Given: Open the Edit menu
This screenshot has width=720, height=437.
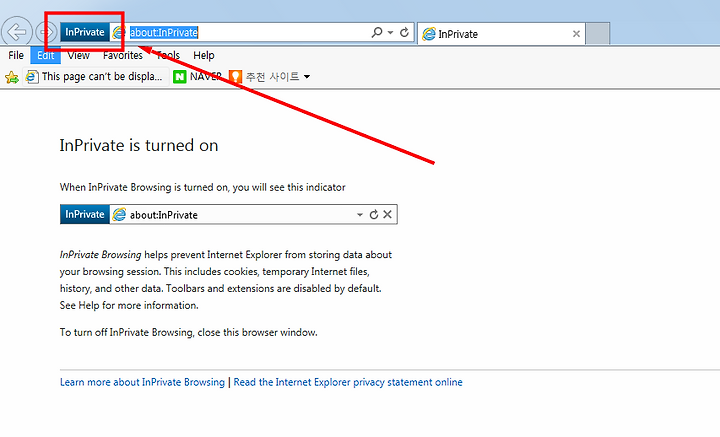Looking at the screenshot, I should click(45, 56).
